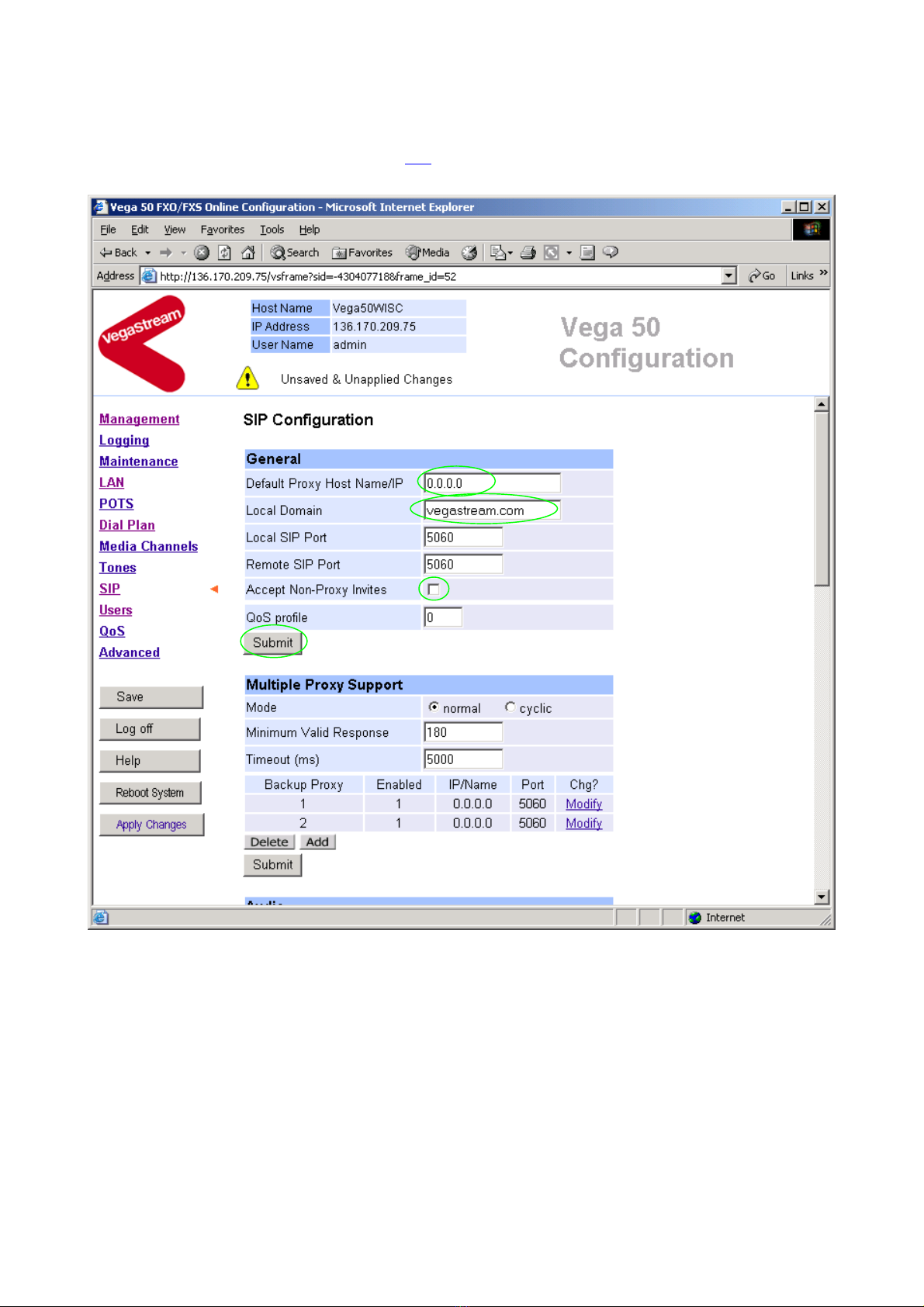This screenshot has width=924, height=1307.
Task: Stop the page from loading
Action: (202, 253)
